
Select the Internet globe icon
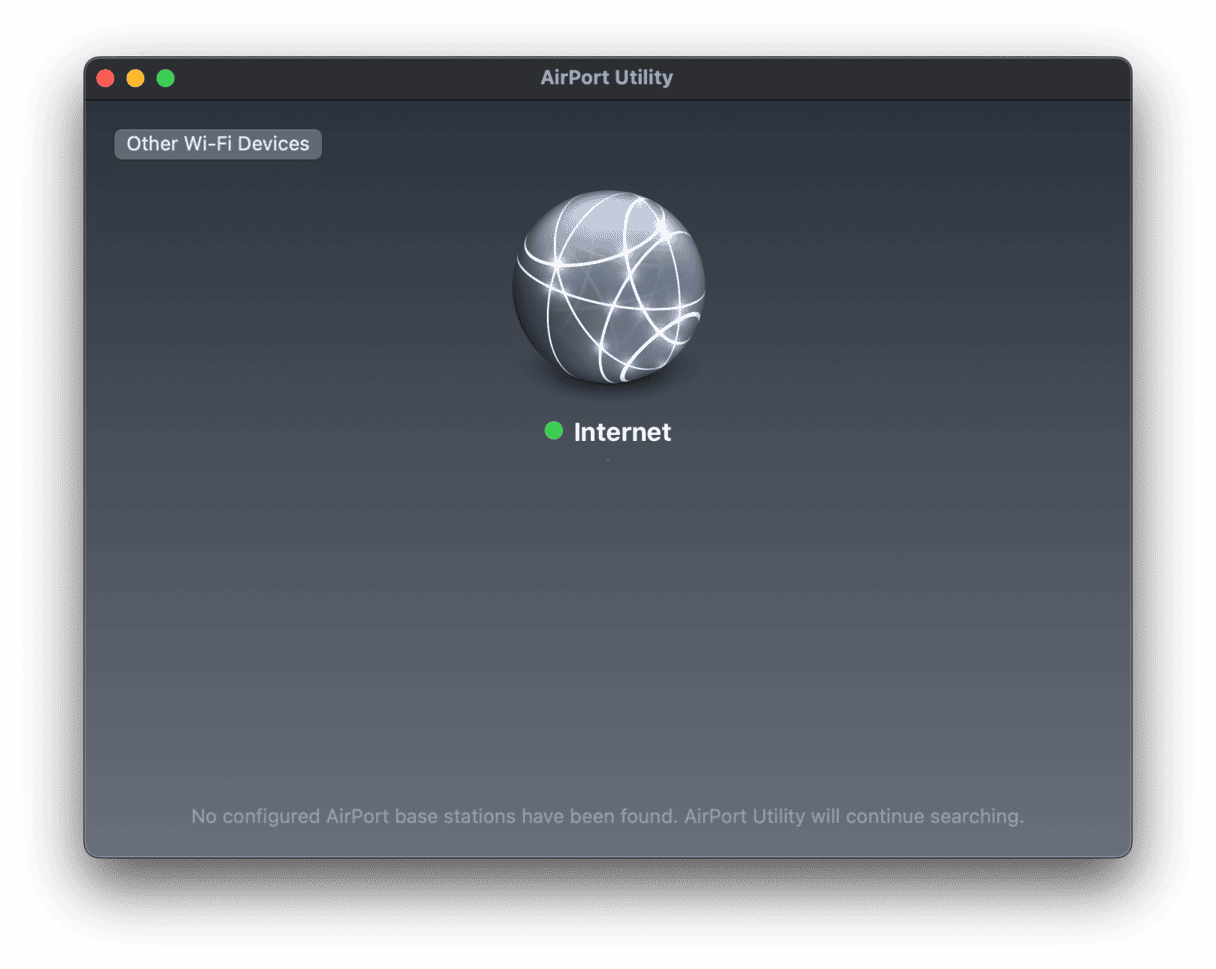[x=608, y=287]
